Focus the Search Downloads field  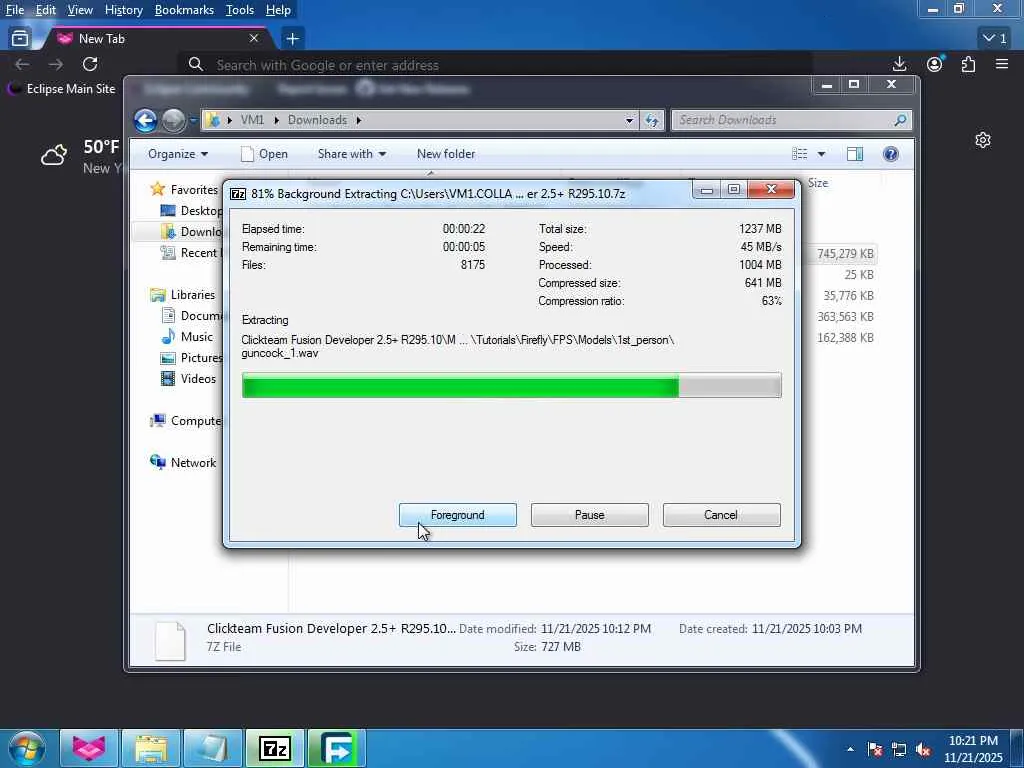point(791,120)
